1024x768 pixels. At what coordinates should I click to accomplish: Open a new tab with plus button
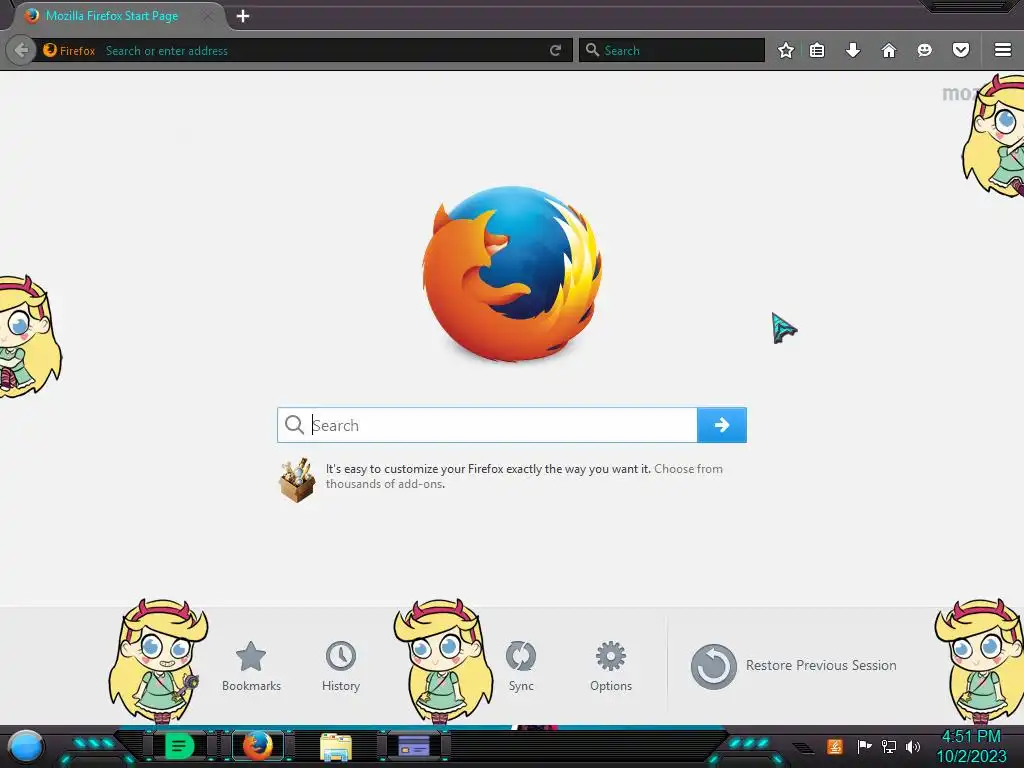[x=243, y=16]
